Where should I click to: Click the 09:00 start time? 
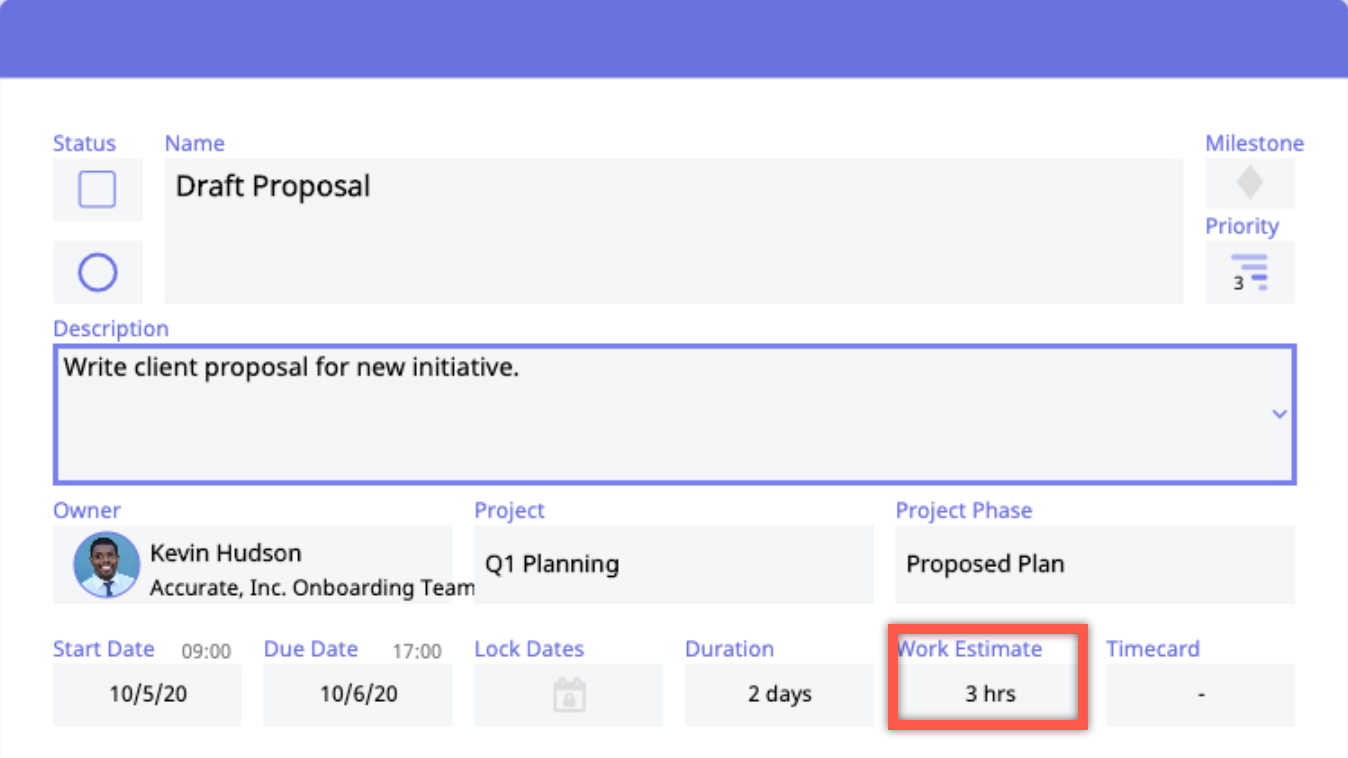206,651
